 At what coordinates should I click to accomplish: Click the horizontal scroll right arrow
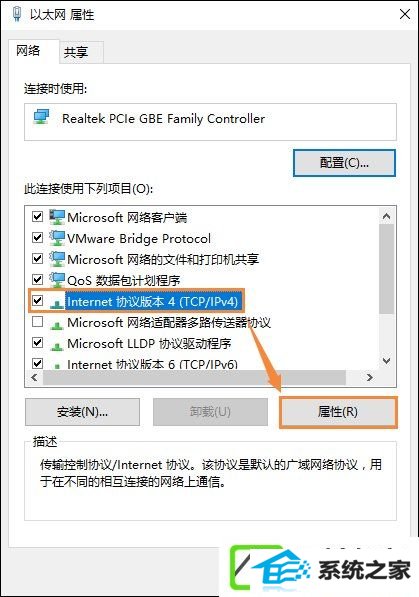coord(369,377)
